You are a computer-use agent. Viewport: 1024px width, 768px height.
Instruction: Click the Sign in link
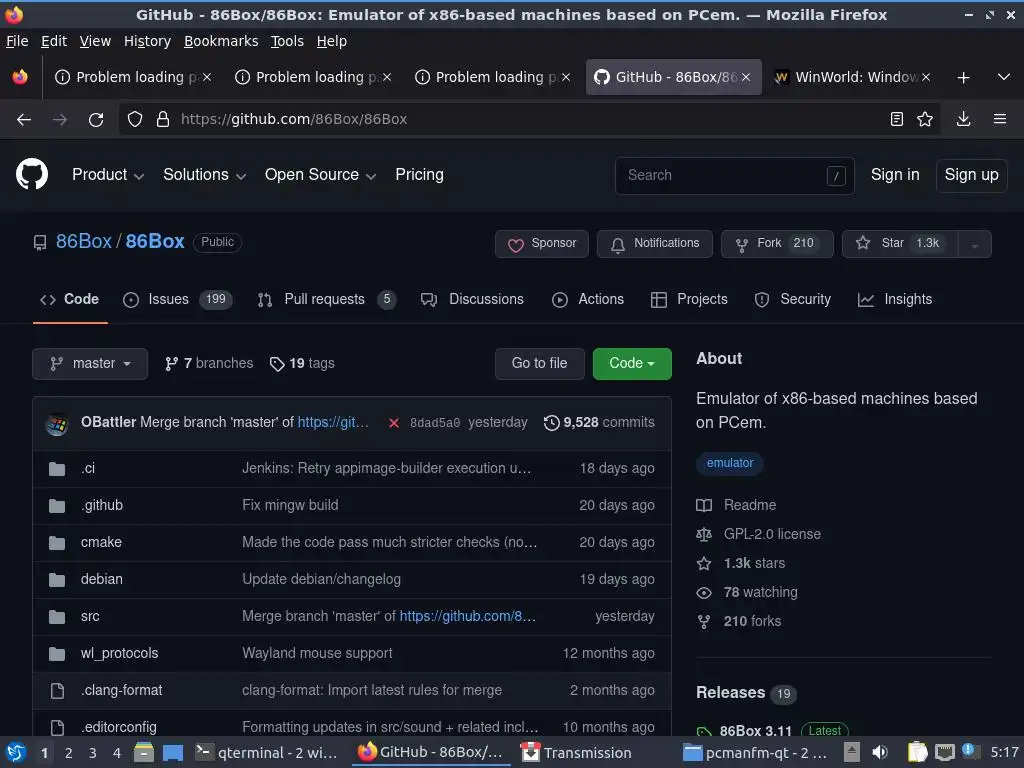[895, 175]
